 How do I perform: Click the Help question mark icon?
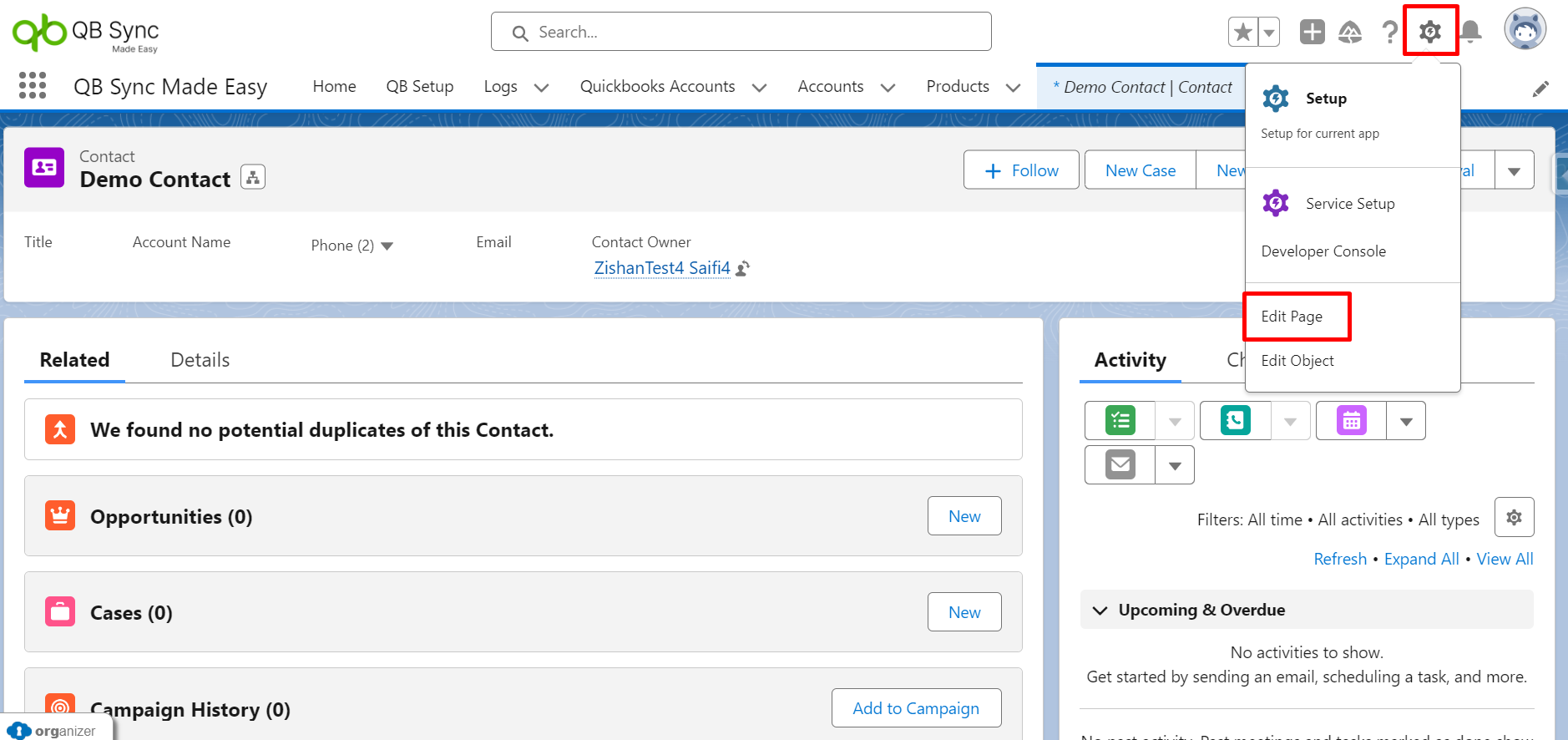(1389, 32)
